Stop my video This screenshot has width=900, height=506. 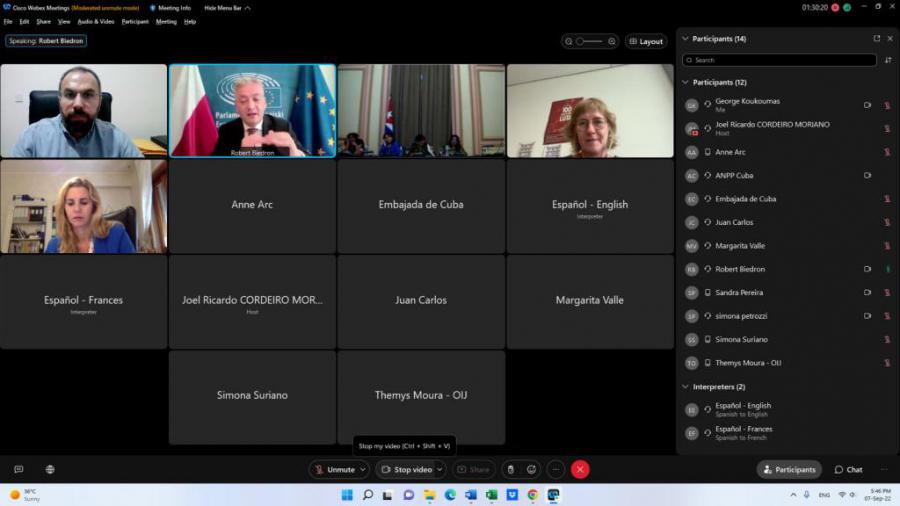click(x=407, y=469)
